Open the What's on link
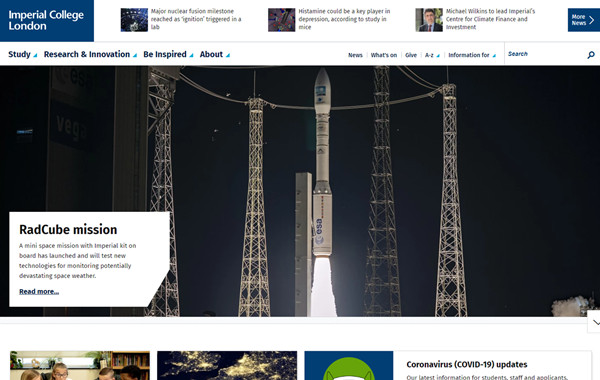The width and height of the screenshot is (600, 380). tap(384, 55)
